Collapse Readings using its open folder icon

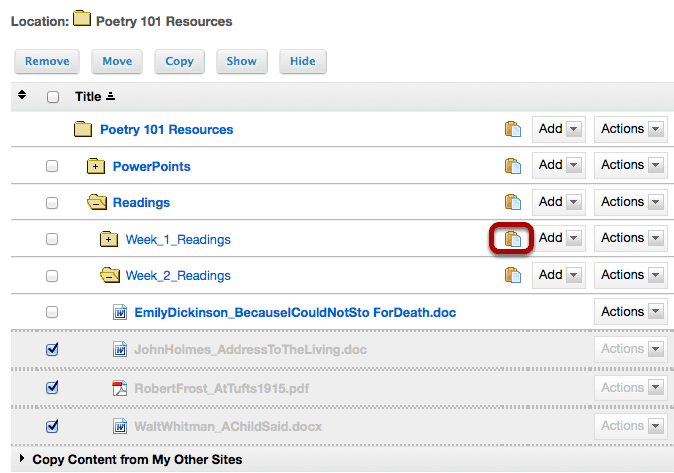[97, 202]
